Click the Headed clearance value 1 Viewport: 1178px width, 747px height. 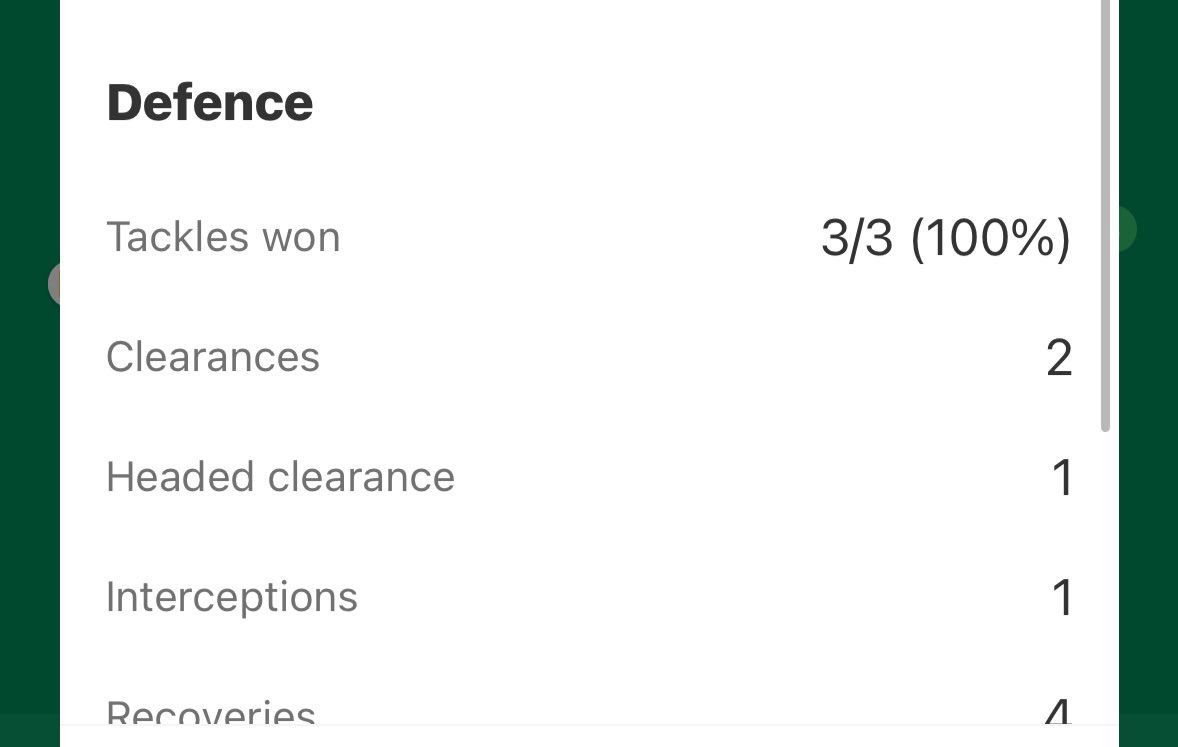1062,478
